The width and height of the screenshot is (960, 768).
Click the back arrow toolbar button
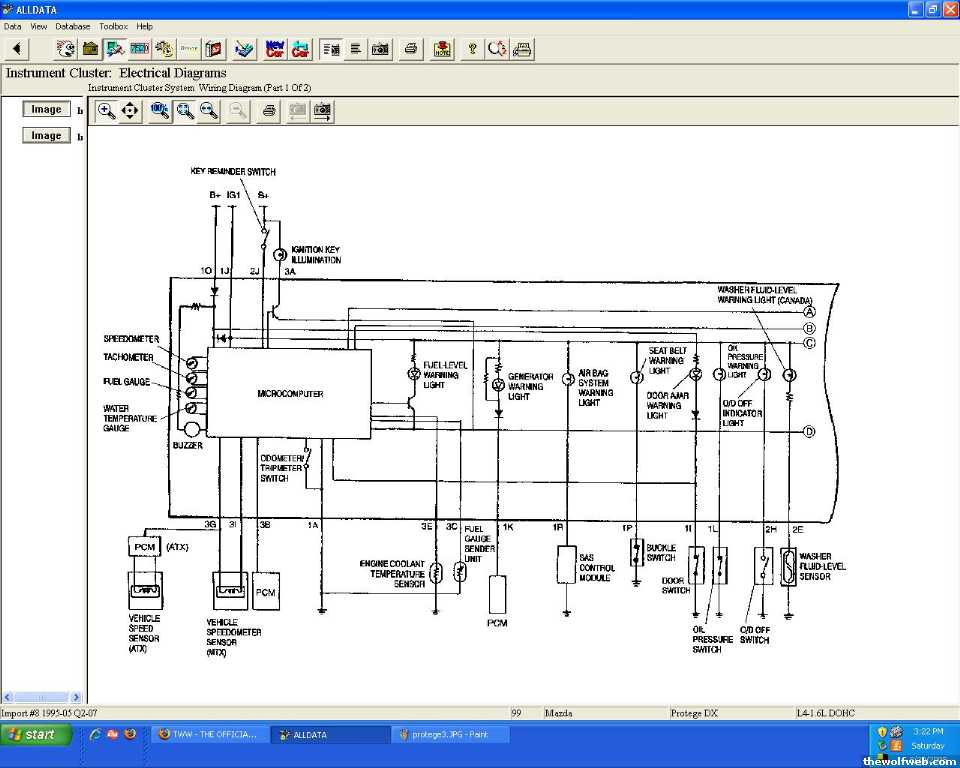(x=18, y=48)
